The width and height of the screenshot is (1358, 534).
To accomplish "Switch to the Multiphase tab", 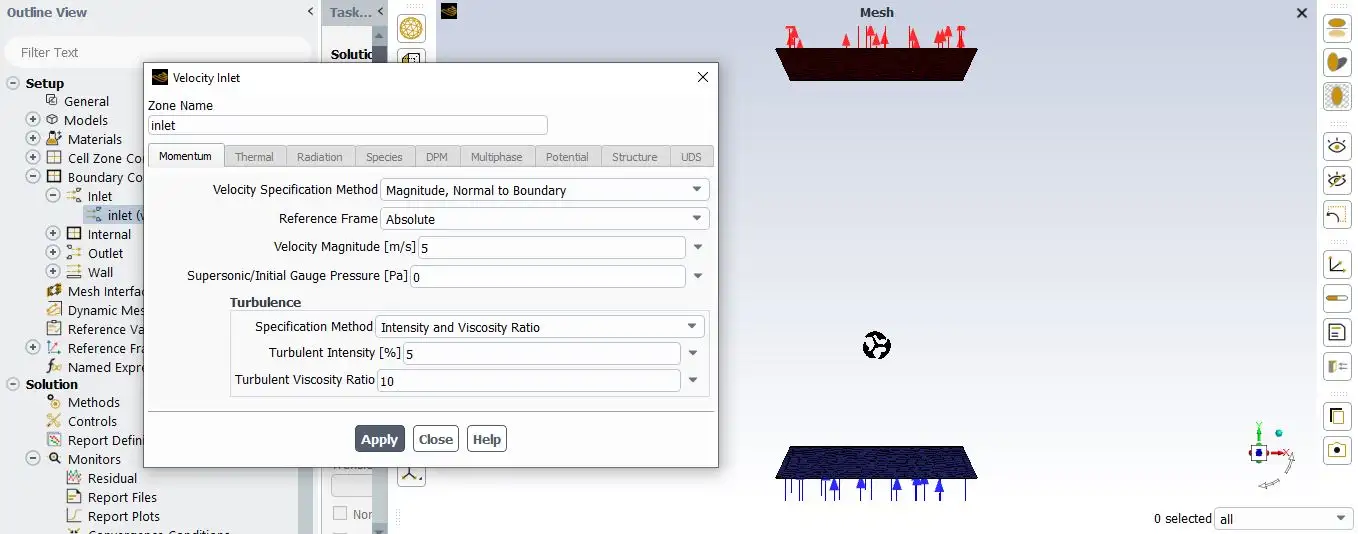I will [x=497, y=157].
